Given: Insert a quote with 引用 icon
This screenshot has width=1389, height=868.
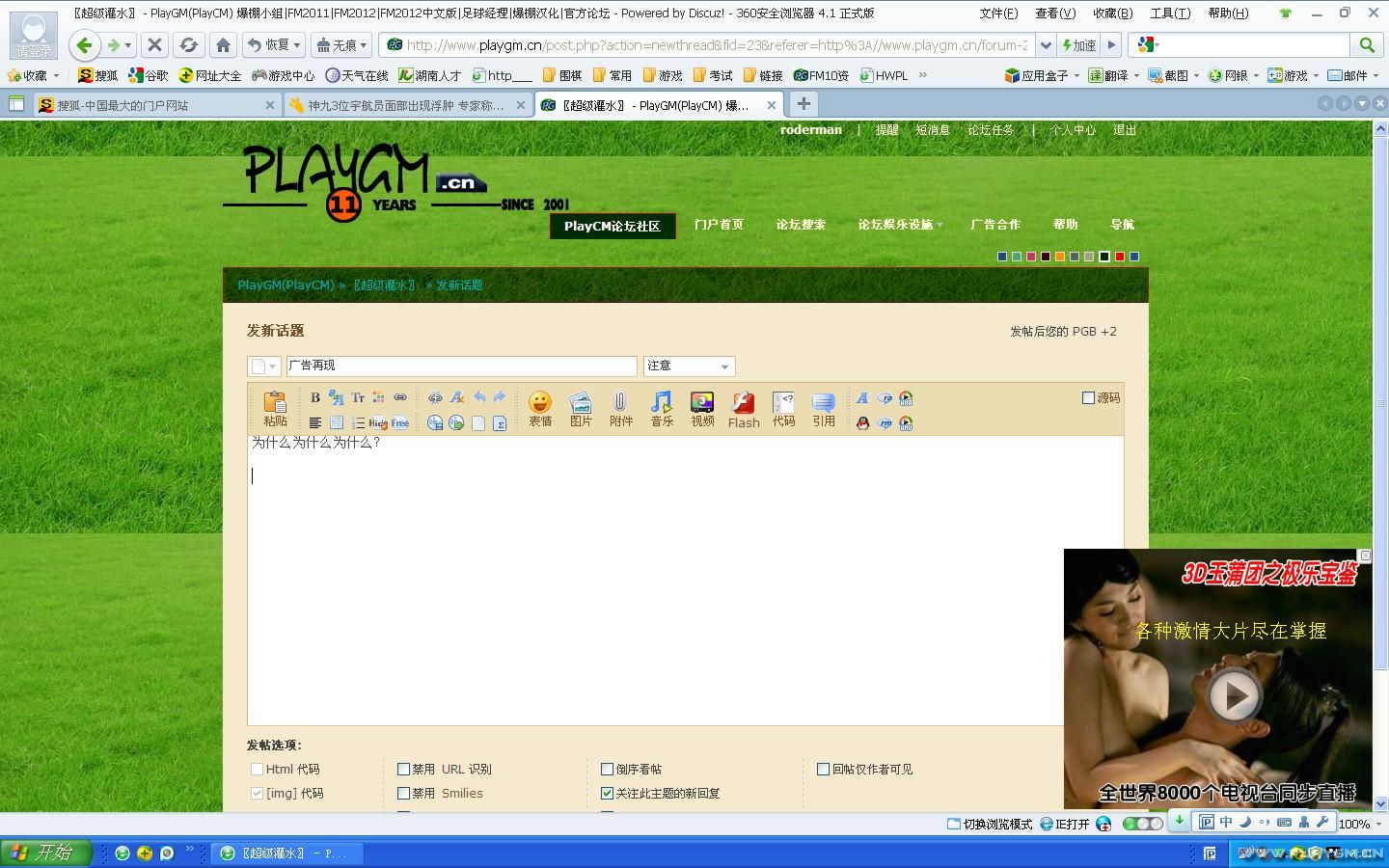Looking at the screenshot, I should point(824,408).
